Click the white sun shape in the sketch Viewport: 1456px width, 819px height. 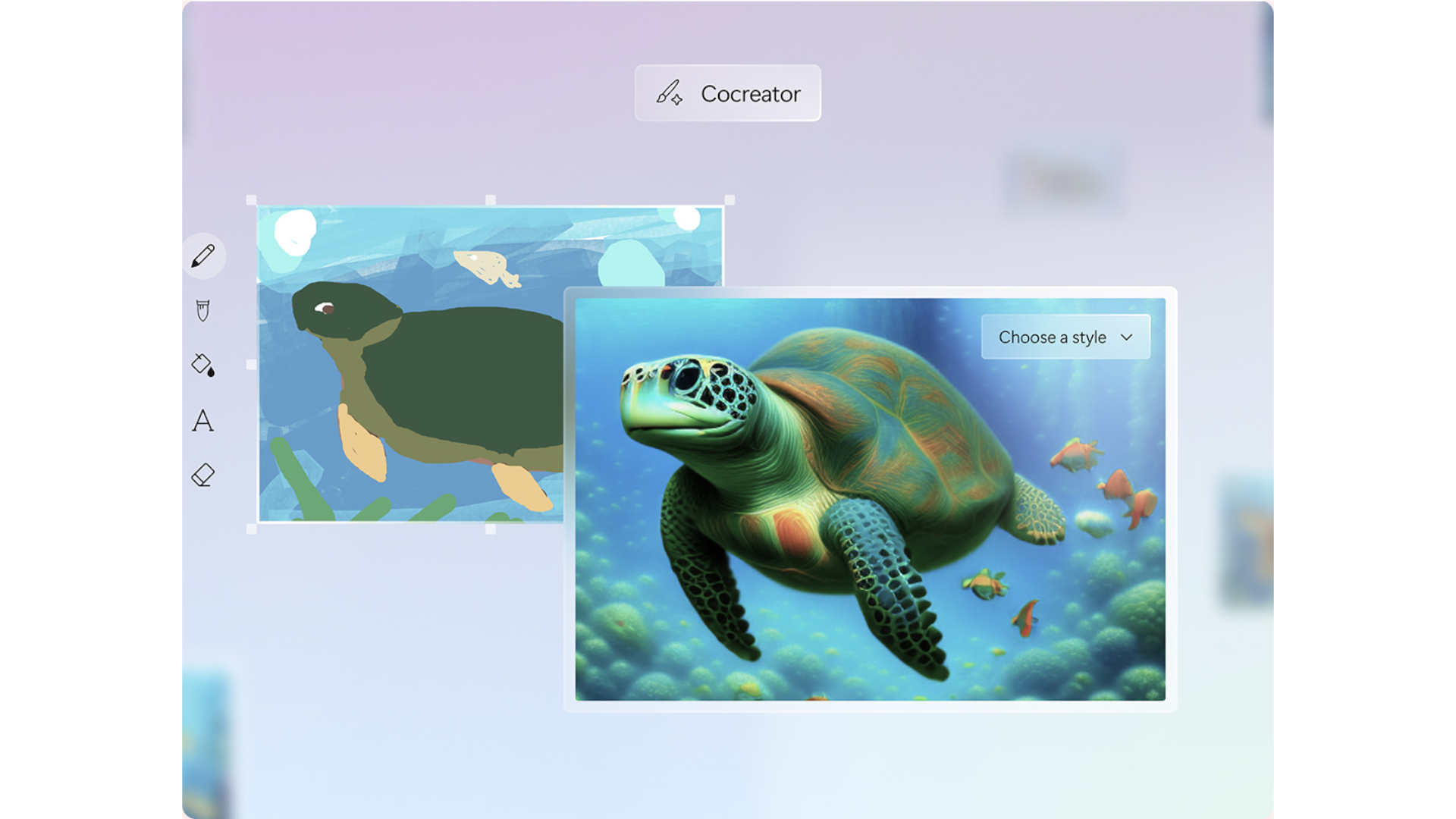[296, 231]
